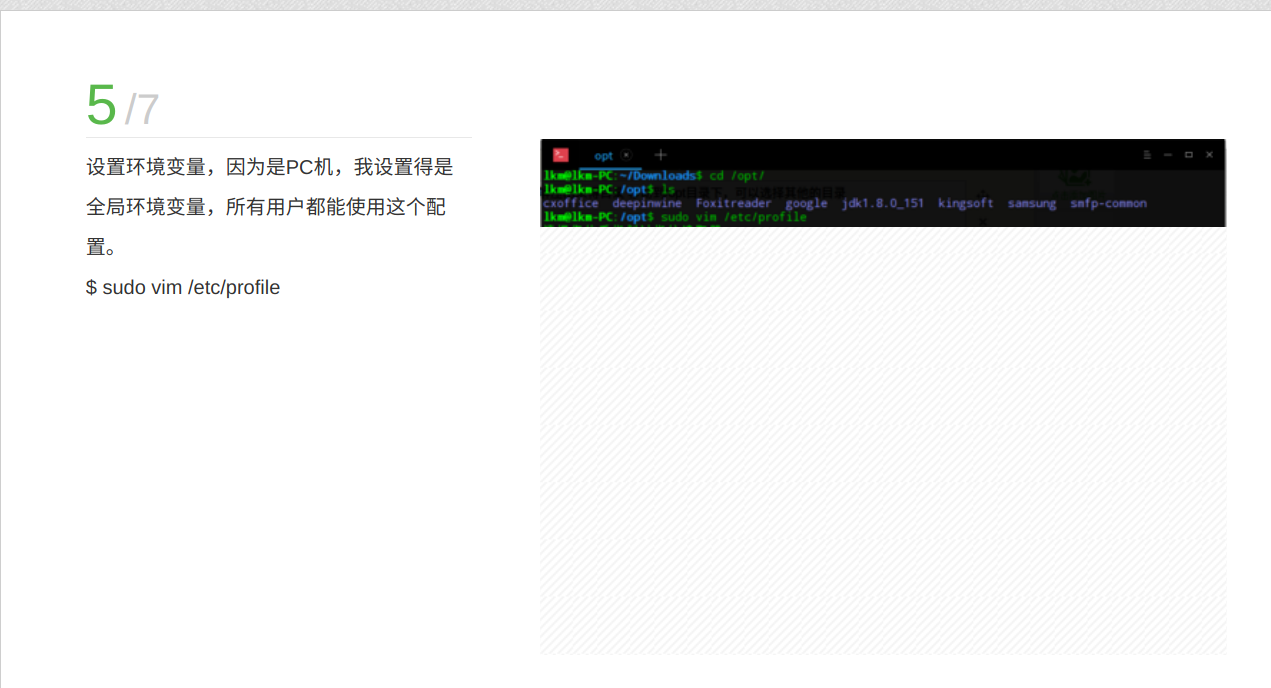Click the kingsoft entry in ls output
The image size is (1271, 688).
click(965, 203)
